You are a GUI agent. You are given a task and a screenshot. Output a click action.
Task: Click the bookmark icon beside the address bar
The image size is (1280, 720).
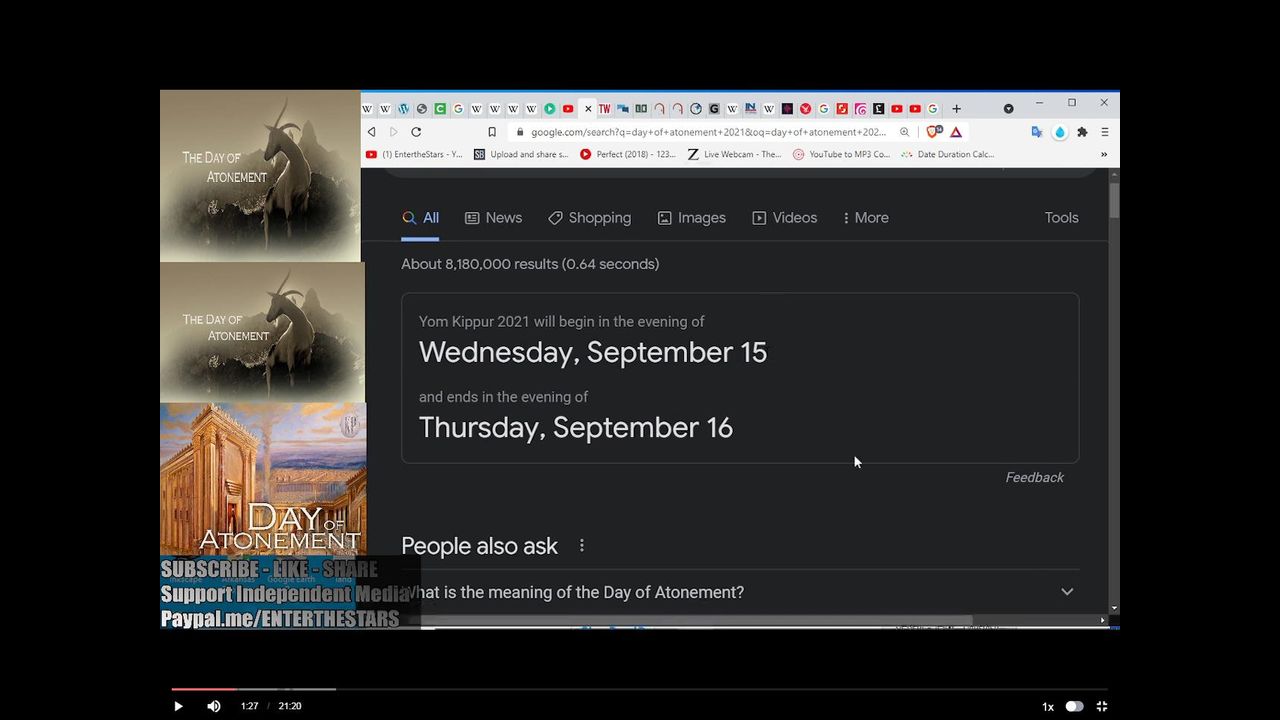(492, 132)
